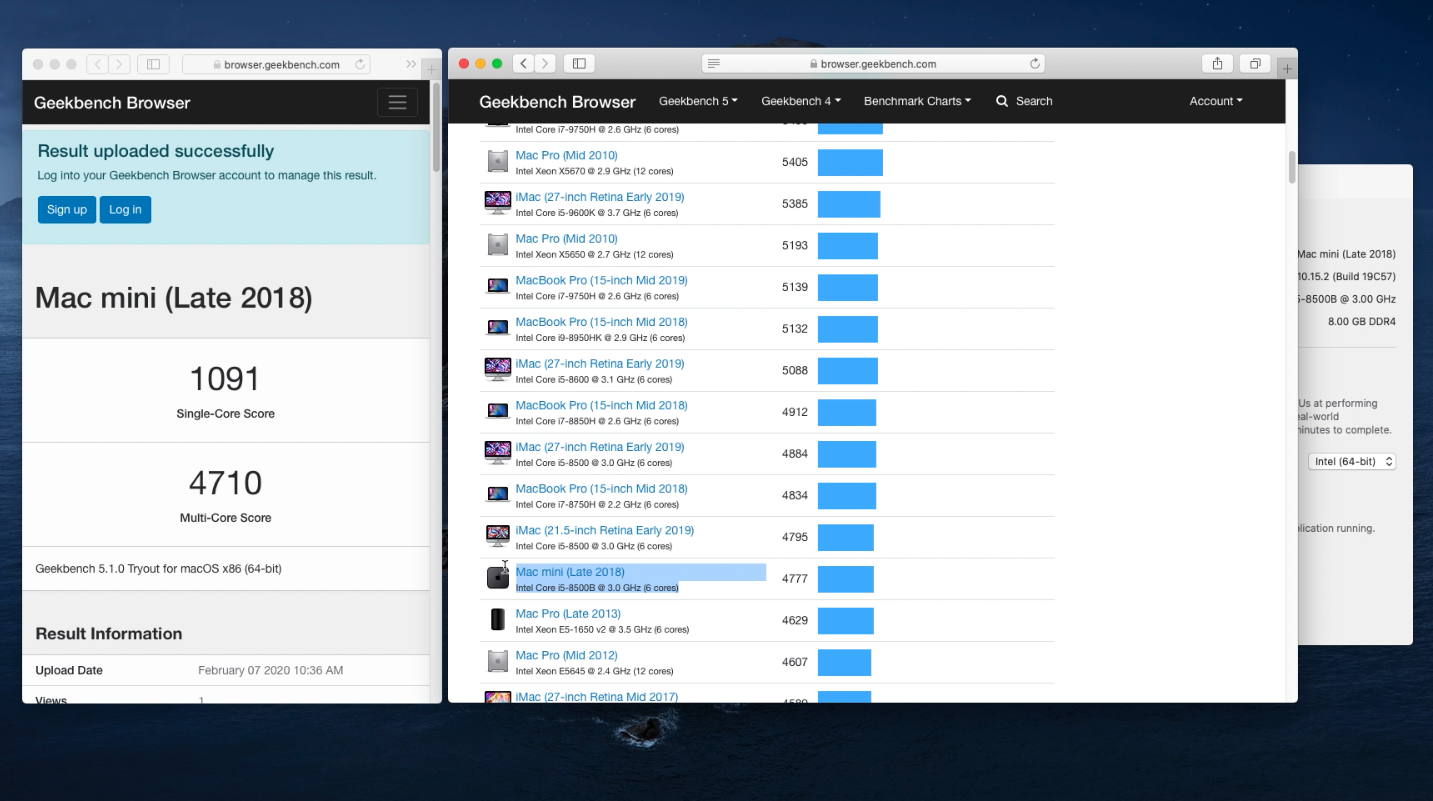Open Account dropdown menu
The height and width of the screenshot is (801, 1433).
pos(1216,101)
